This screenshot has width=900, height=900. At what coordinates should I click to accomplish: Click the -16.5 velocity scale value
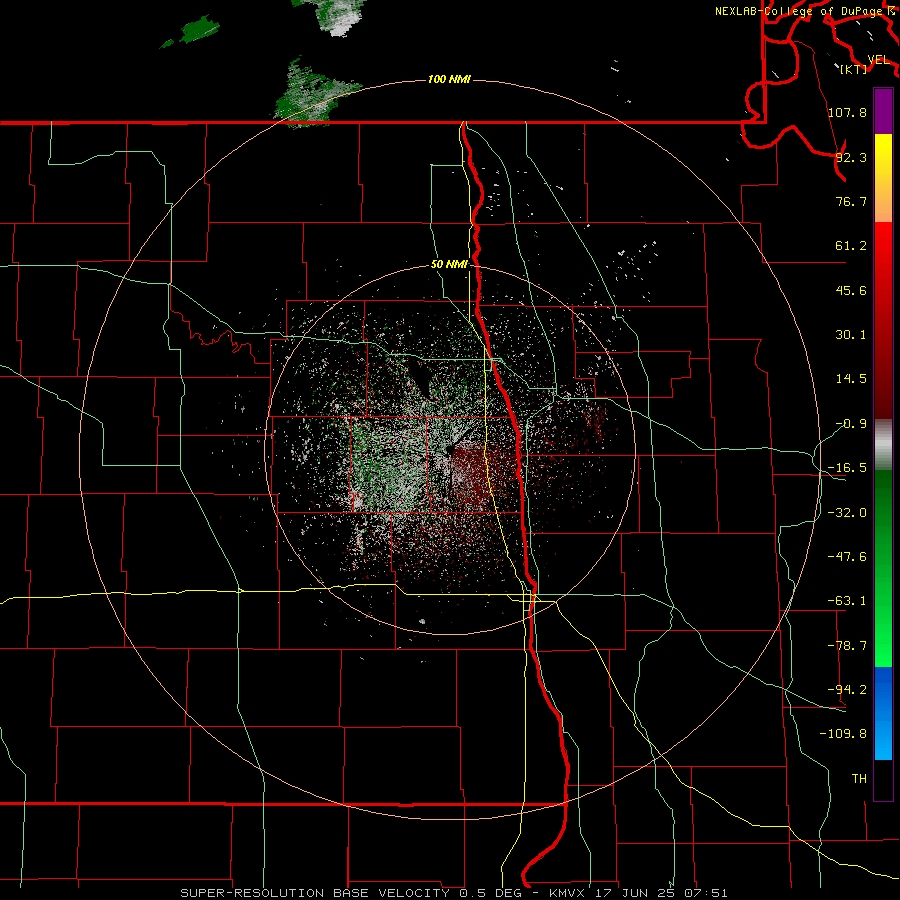click(847, 468)
